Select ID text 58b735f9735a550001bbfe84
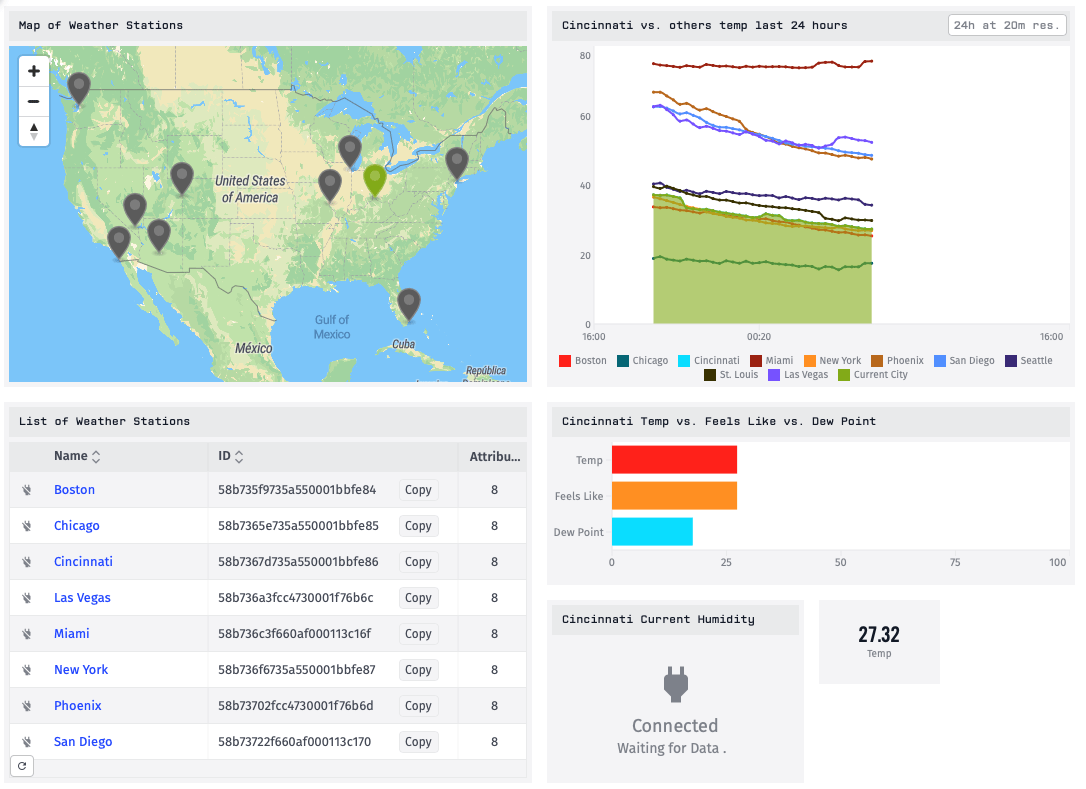 tap(297, 490)
